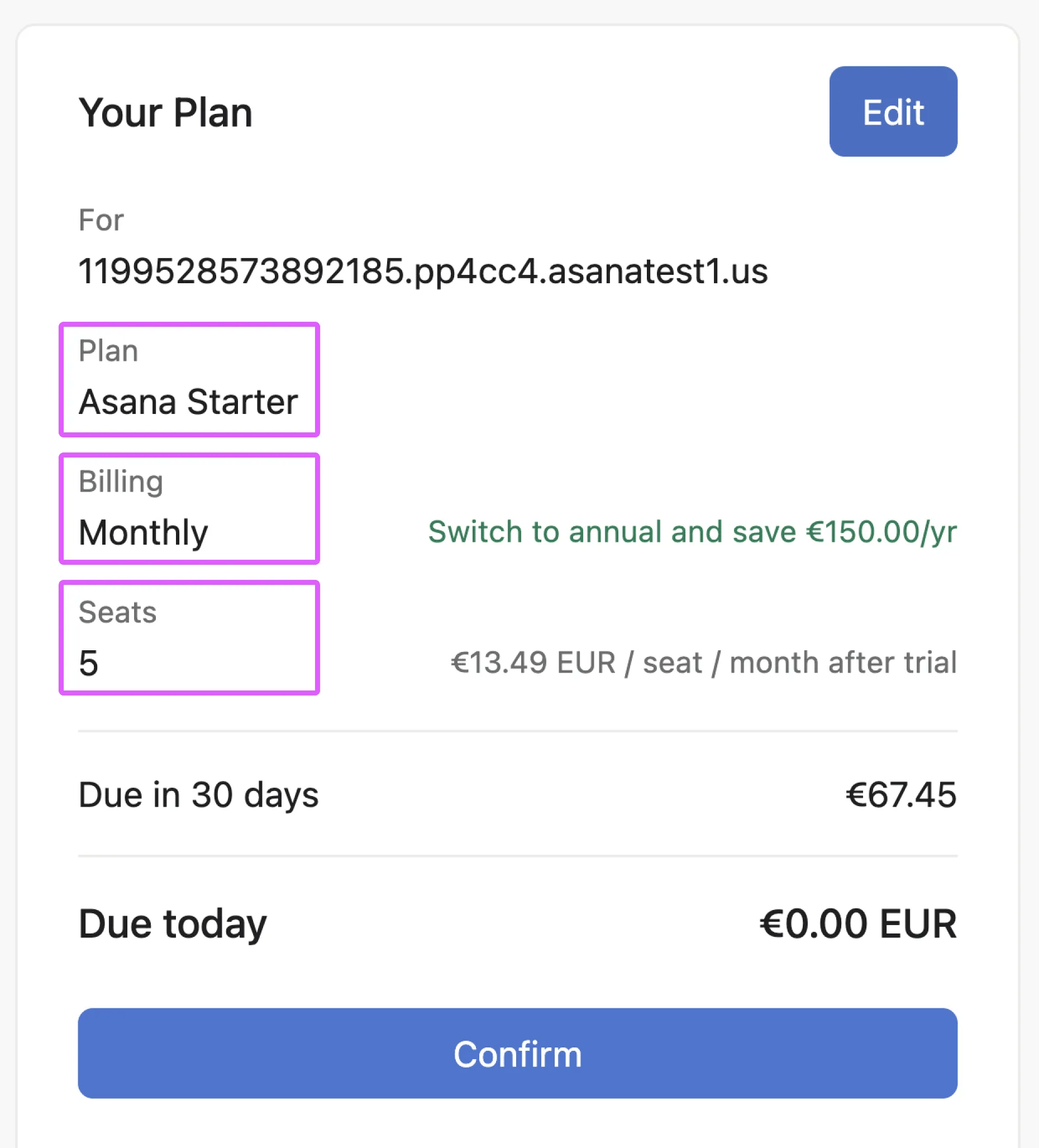Click the Billing label
The width and height of the screenshot is (1039, 1148).
tap(121, 482)
